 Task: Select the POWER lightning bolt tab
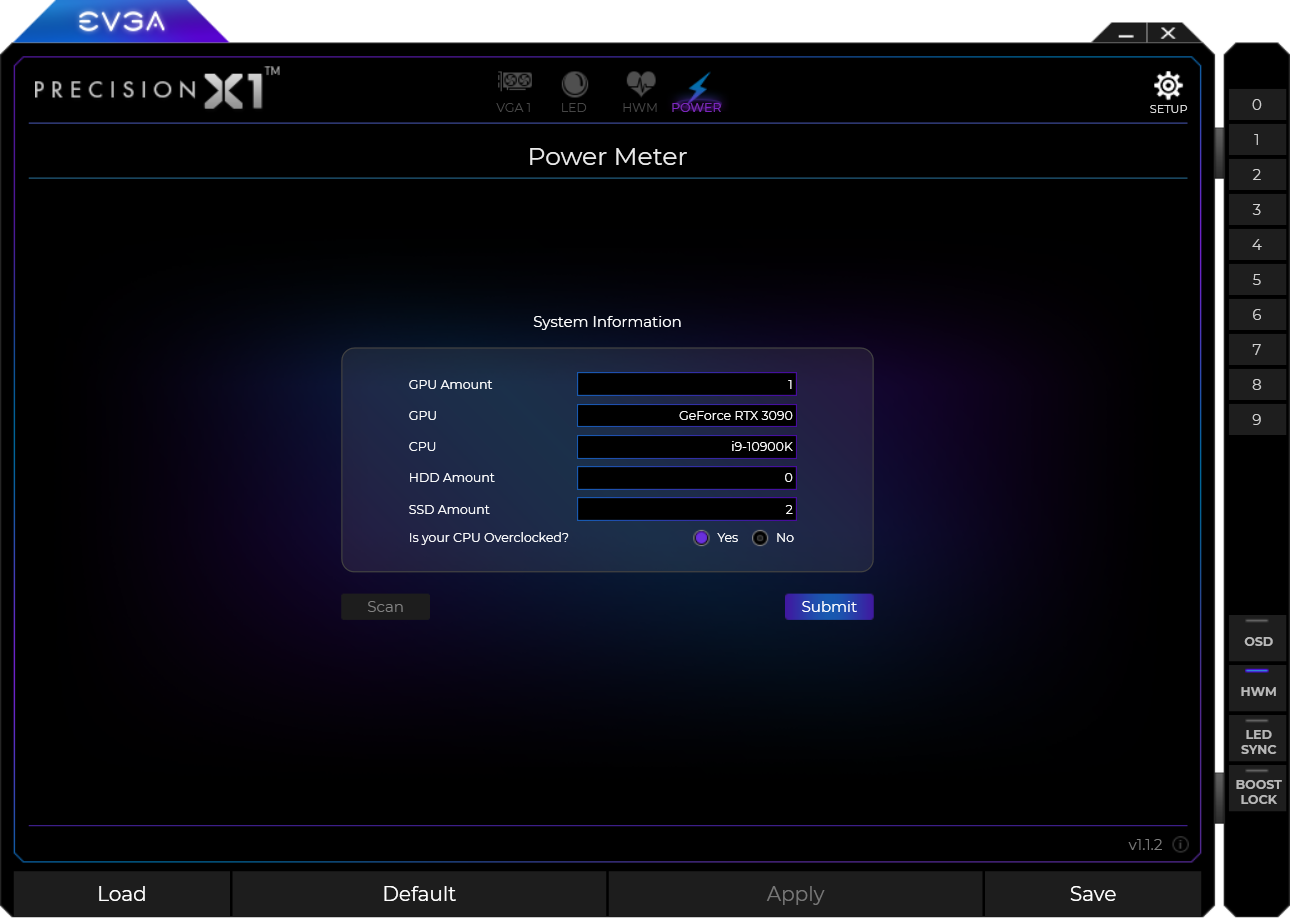pos(697,92)
